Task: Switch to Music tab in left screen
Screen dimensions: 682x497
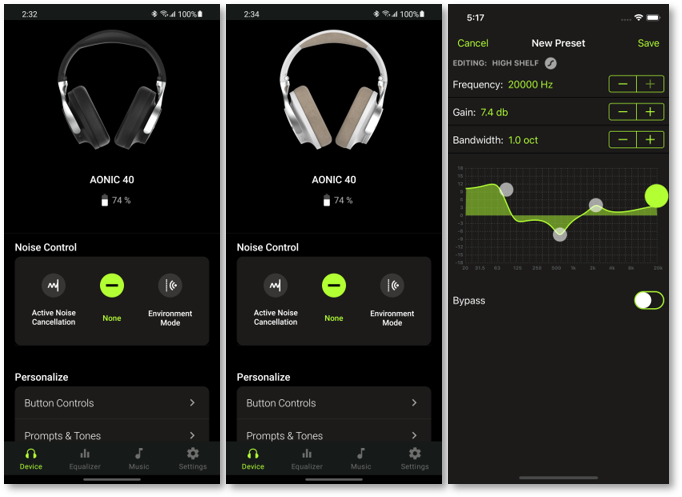Action: click(x=139, y=459)
